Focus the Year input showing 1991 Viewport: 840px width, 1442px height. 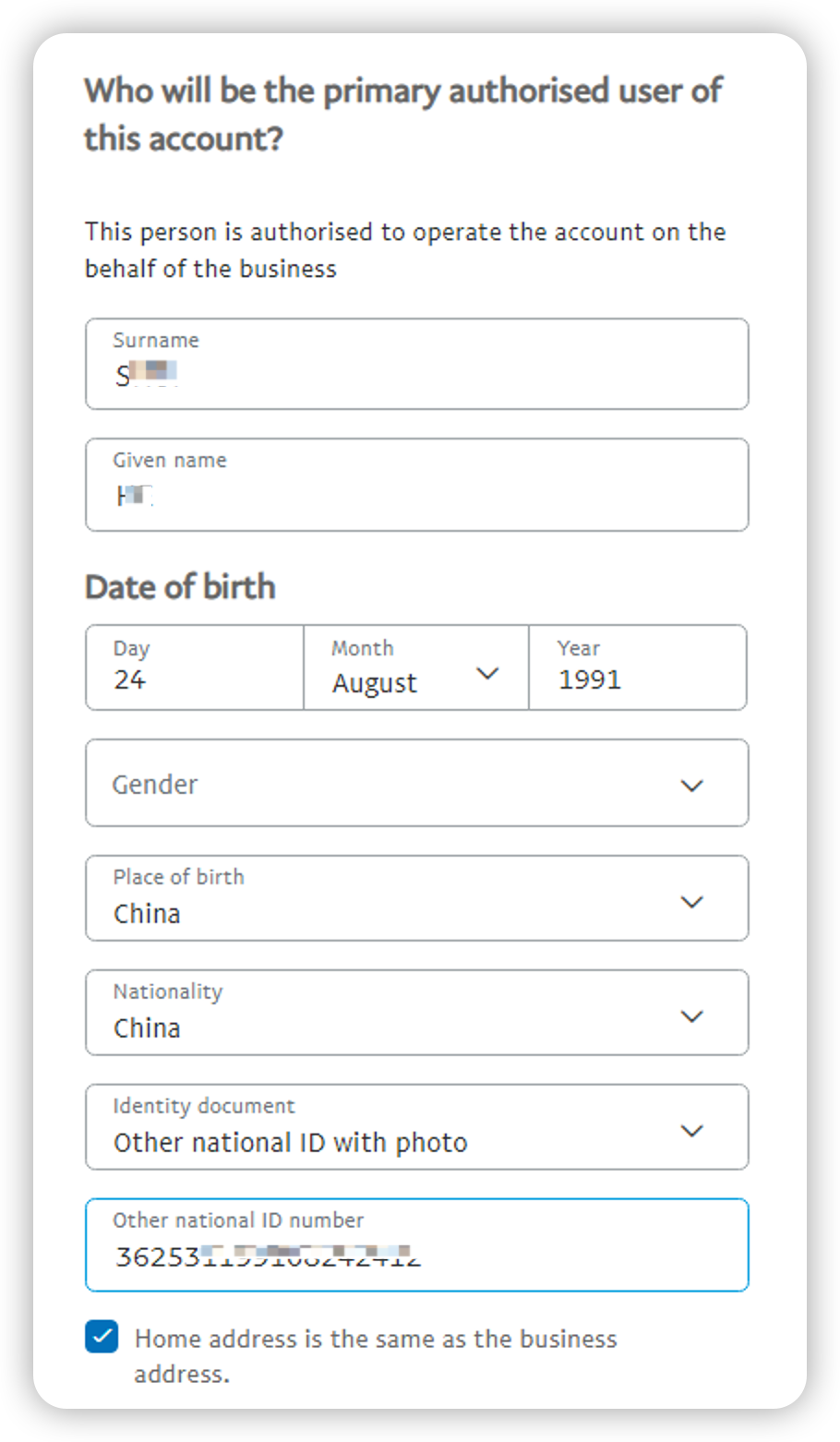tap(637, 679)
